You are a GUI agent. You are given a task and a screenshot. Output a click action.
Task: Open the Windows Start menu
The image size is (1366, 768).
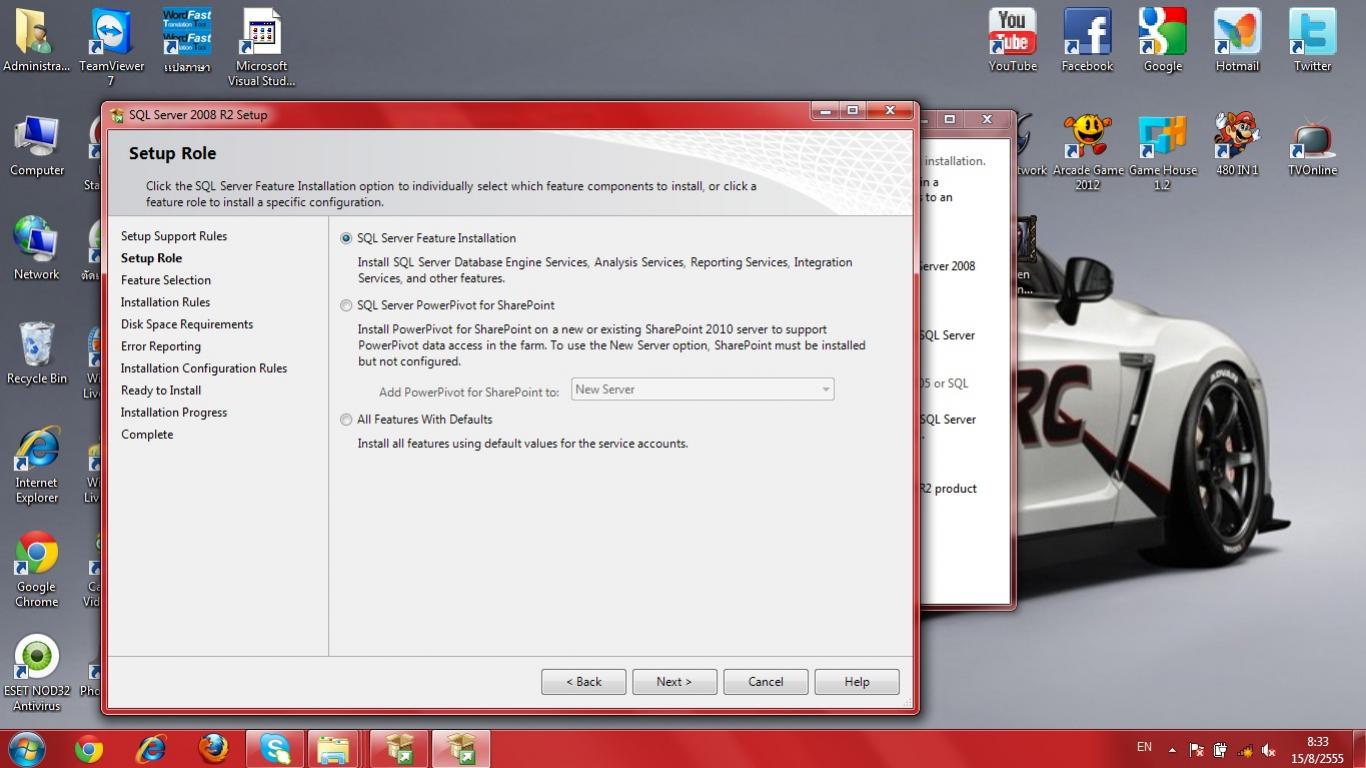click(x=26, y=748)
